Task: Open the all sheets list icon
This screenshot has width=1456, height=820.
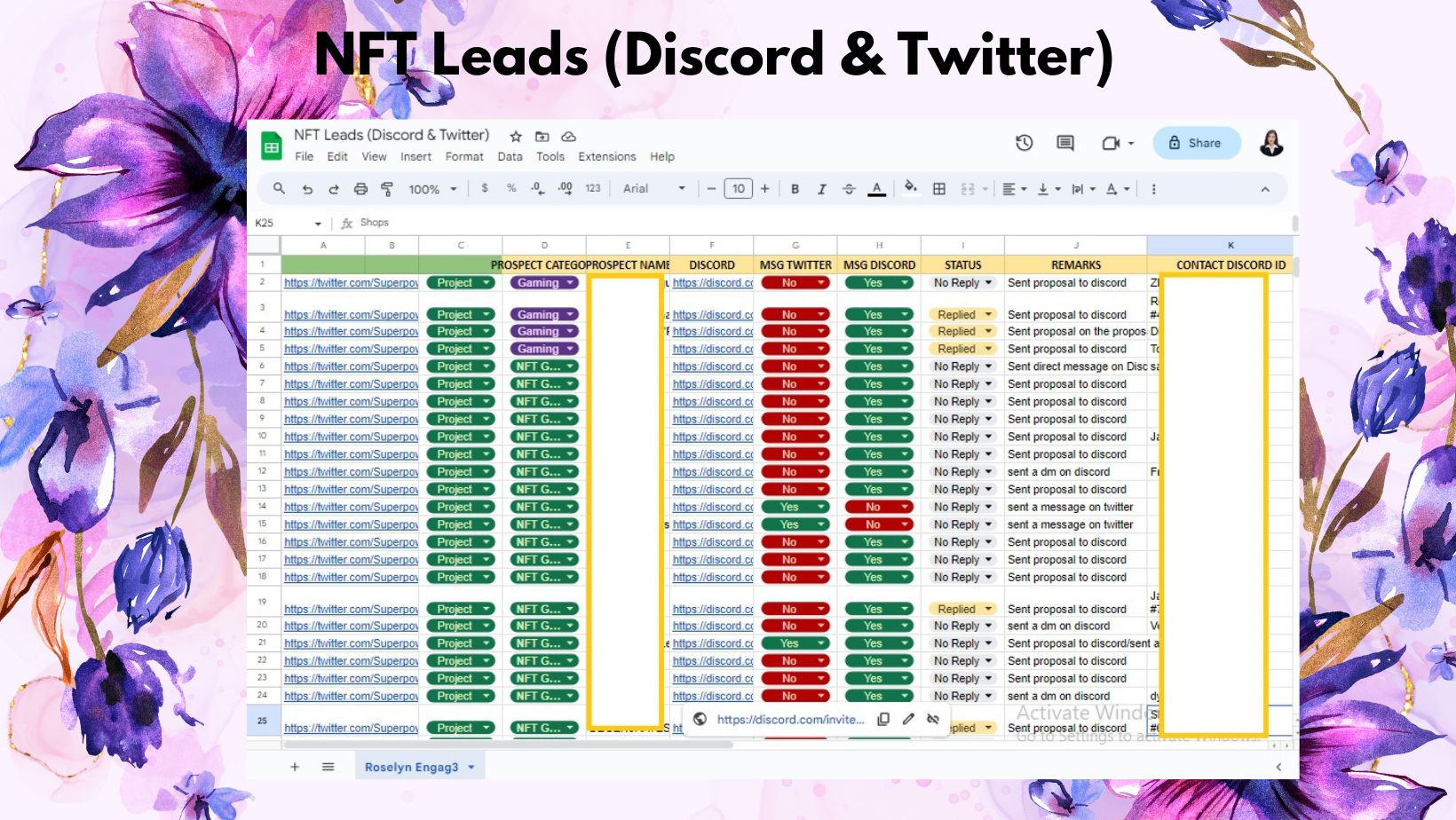Action: 328,767
